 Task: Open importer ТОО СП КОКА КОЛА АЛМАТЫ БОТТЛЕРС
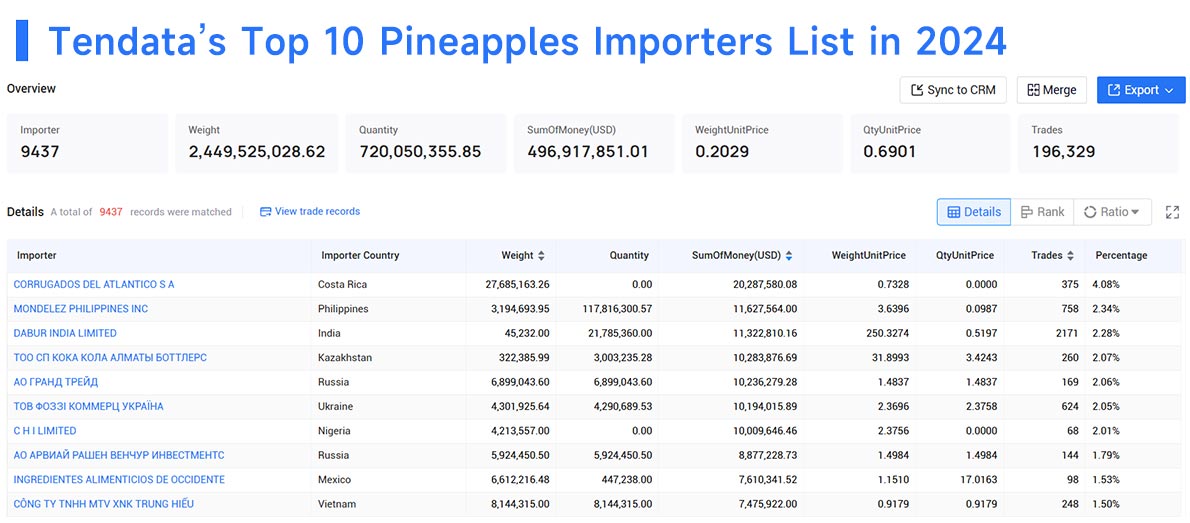[110, 358]
